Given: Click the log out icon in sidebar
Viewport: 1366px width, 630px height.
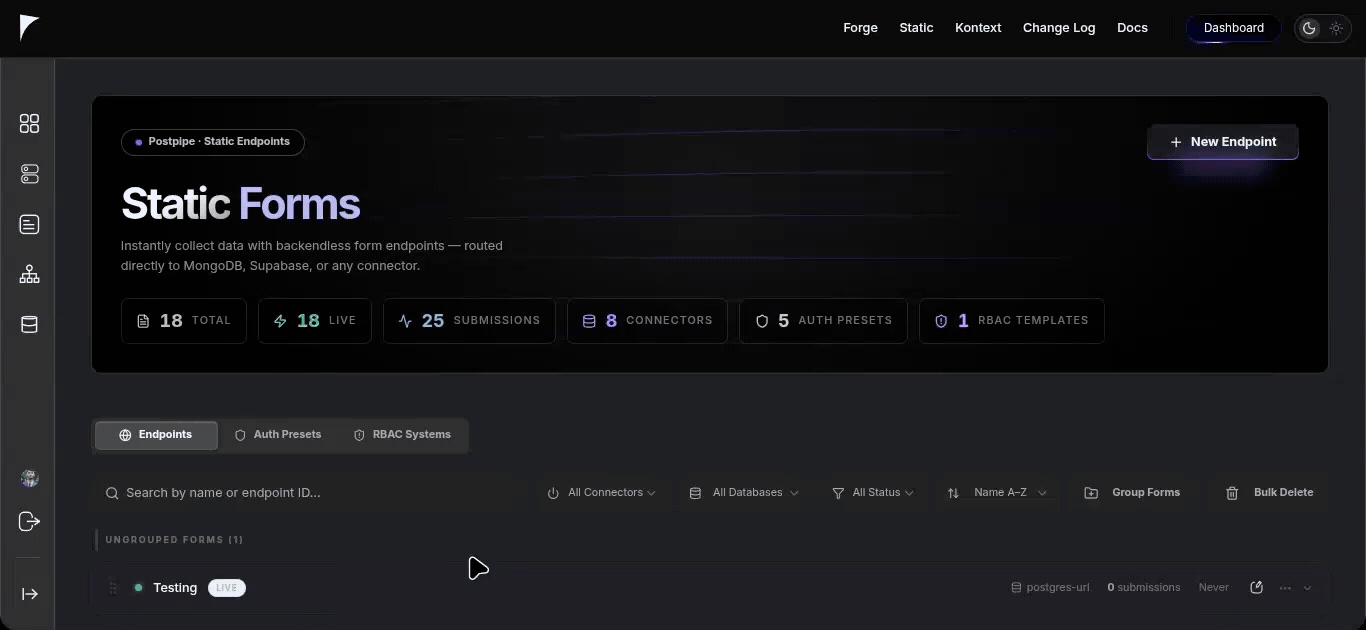Looking at the screenshot, I should (x=29, y=521).
